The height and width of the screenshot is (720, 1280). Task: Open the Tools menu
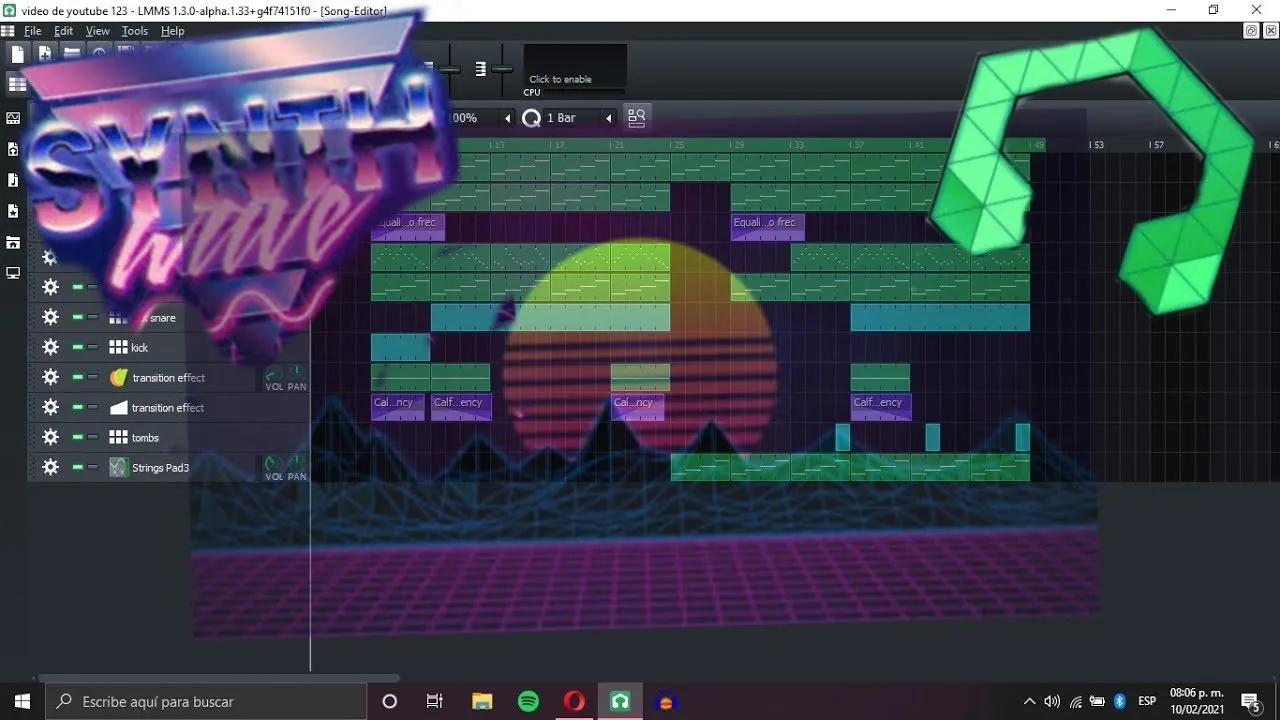point(135,31)
